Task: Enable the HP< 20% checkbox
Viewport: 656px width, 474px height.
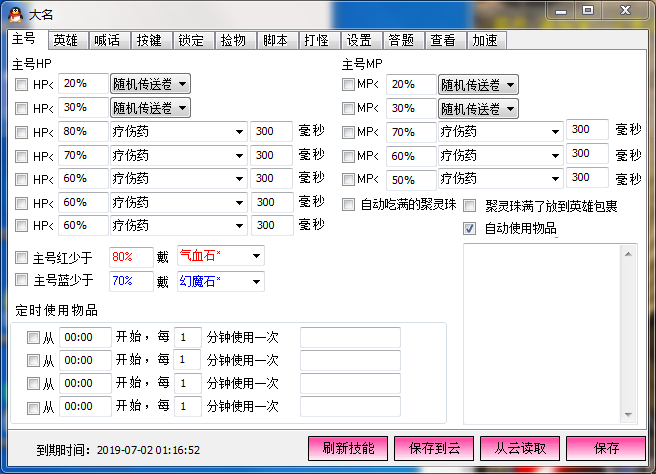Action: (x=21, y=85)
